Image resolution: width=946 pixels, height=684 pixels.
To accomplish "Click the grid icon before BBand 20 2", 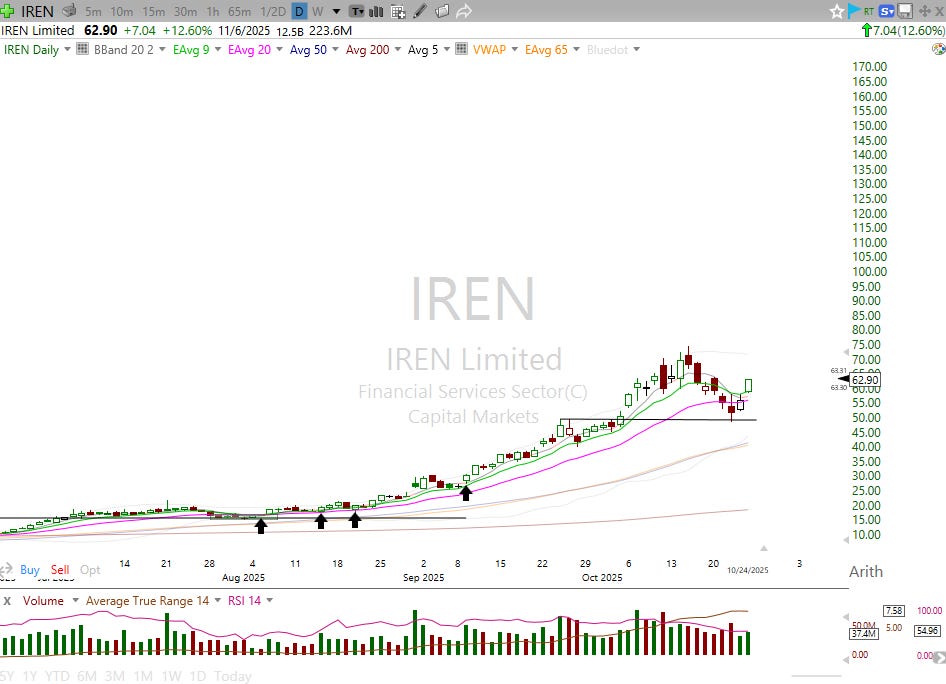I will pyautogui.click(x=82, y=49).
